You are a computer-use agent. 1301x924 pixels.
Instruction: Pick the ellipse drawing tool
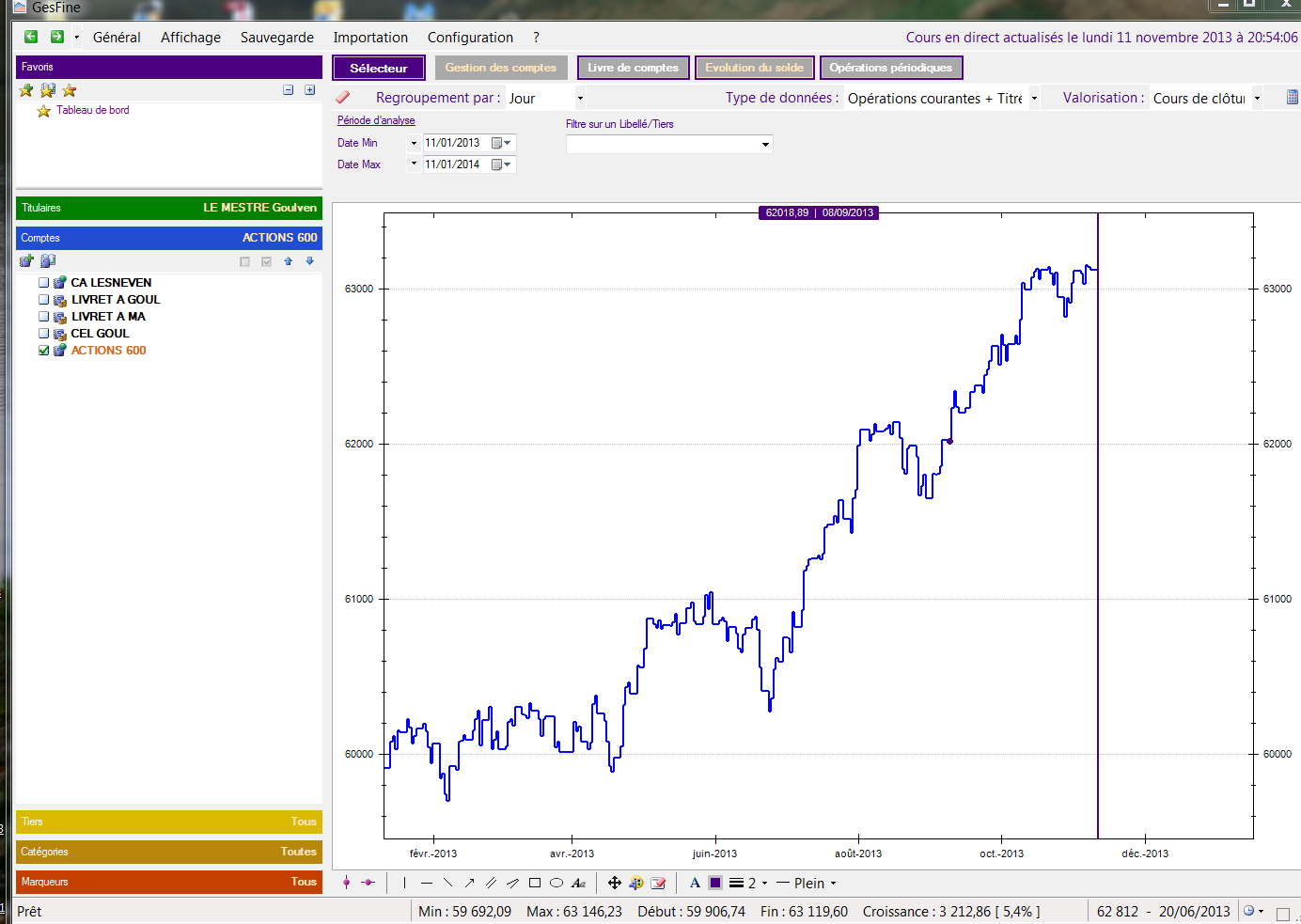(556, 883)
